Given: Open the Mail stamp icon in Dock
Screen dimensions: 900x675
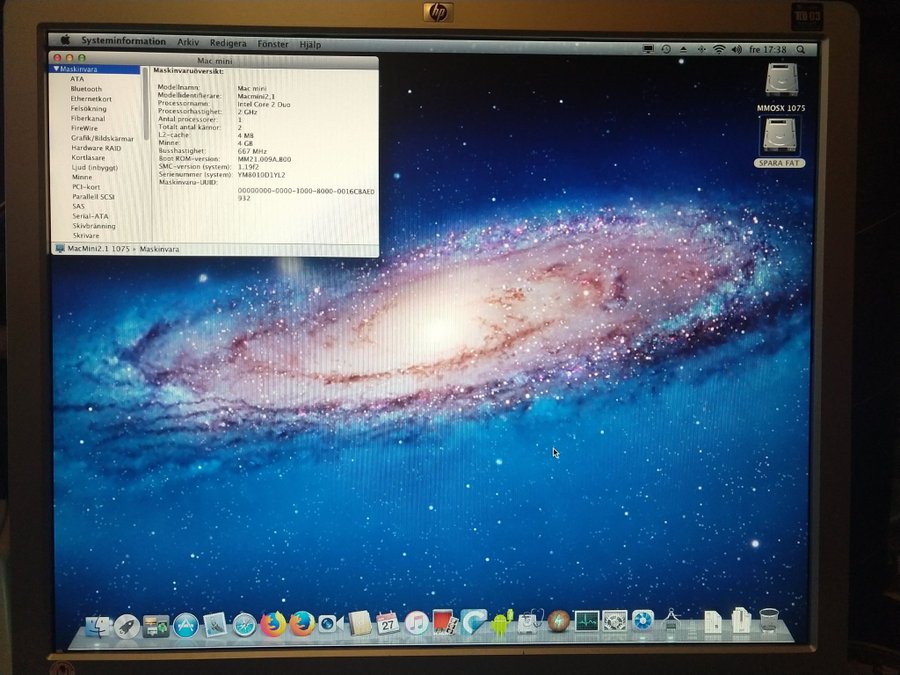Looking at the screenshot, I should (215, 625).
